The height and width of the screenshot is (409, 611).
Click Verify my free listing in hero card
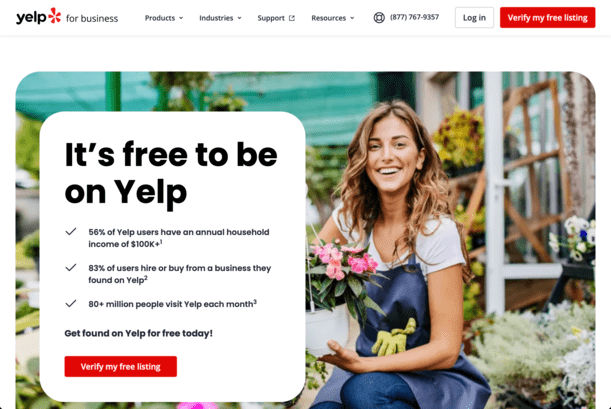[120, 367]
